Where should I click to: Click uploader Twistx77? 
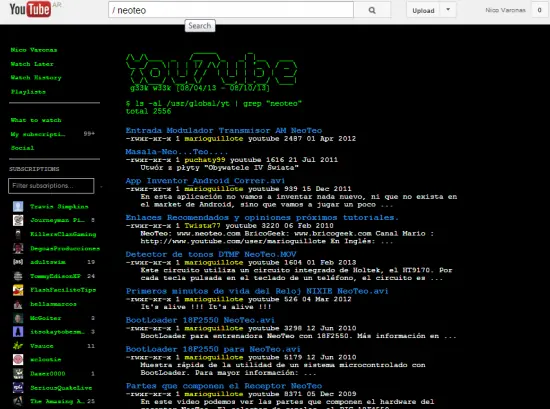202,226
